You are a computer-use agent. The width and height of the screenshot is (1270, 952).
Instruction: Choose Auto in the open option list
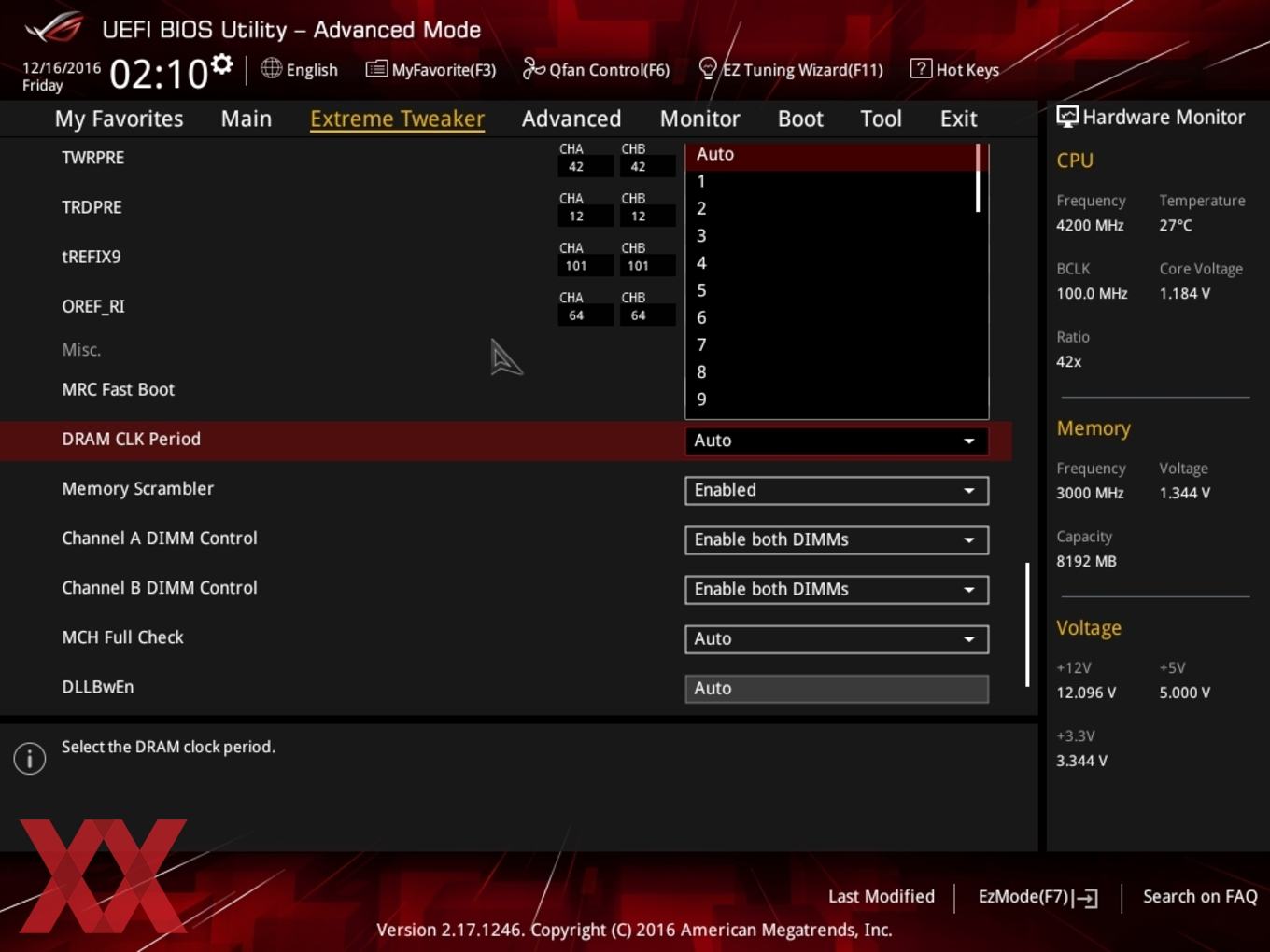click(x=830, y=155)
